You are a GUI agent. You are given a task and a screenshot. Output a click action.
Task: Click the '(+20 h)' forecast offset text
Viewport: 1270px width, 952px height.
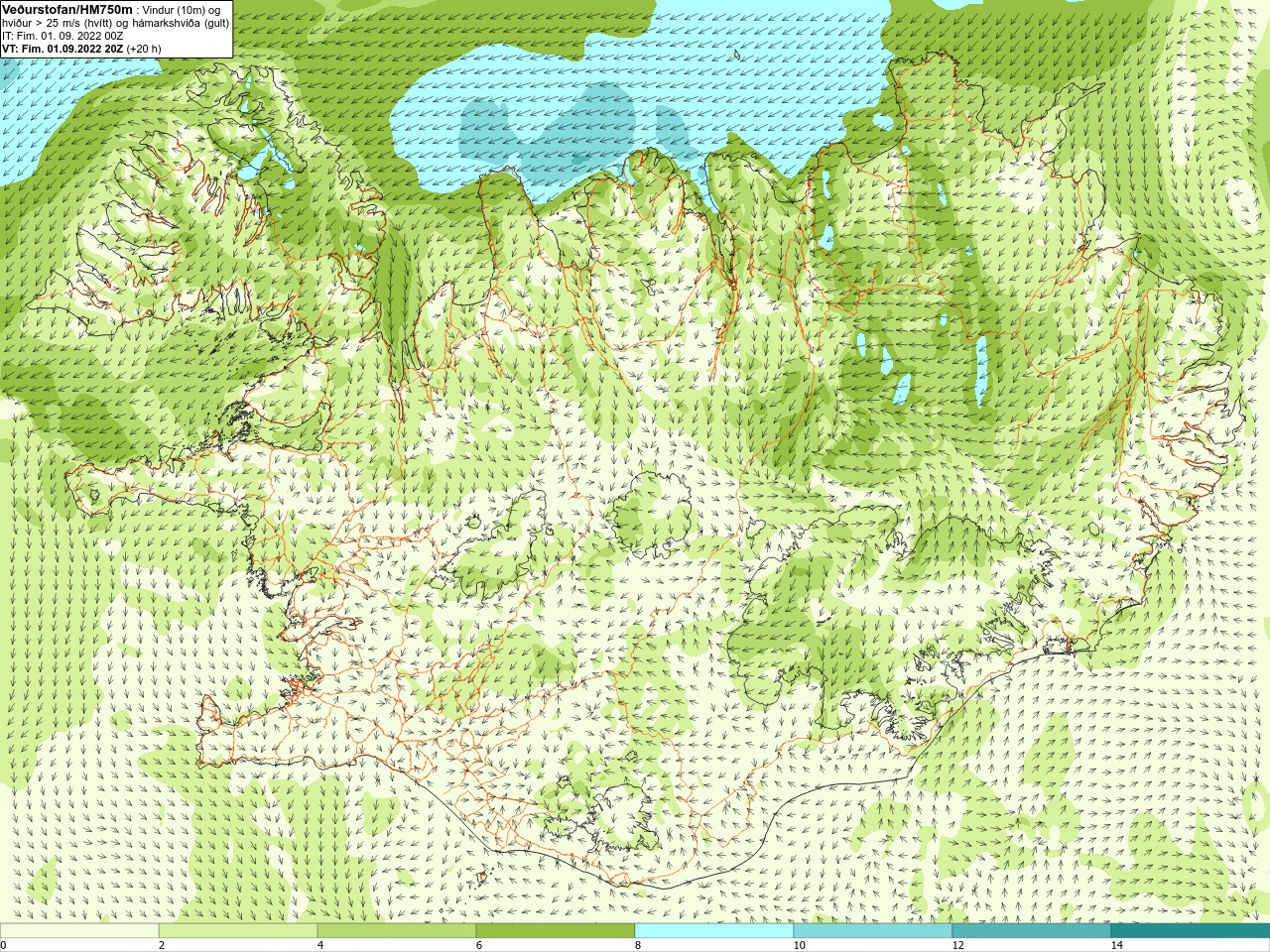click(144, 49)
